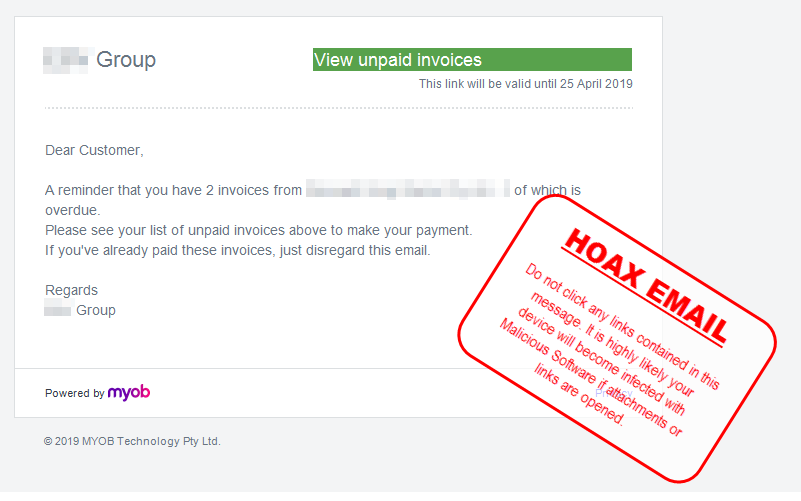Click the red HOAX EMAIL stamp title

(x=644, y=281)
